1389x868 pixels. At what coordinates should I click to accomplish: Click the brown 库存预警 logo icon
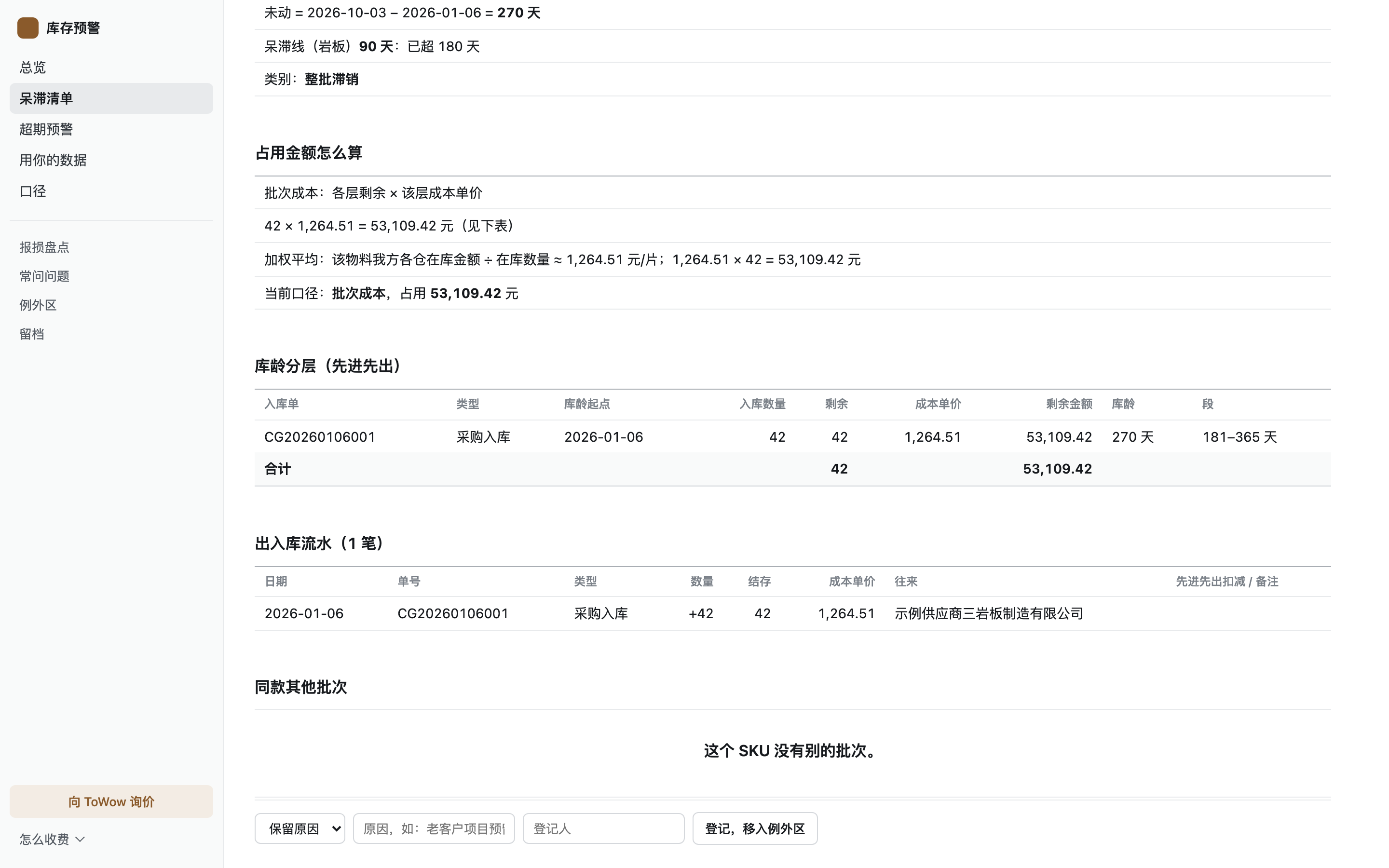[x=27, y=27]
